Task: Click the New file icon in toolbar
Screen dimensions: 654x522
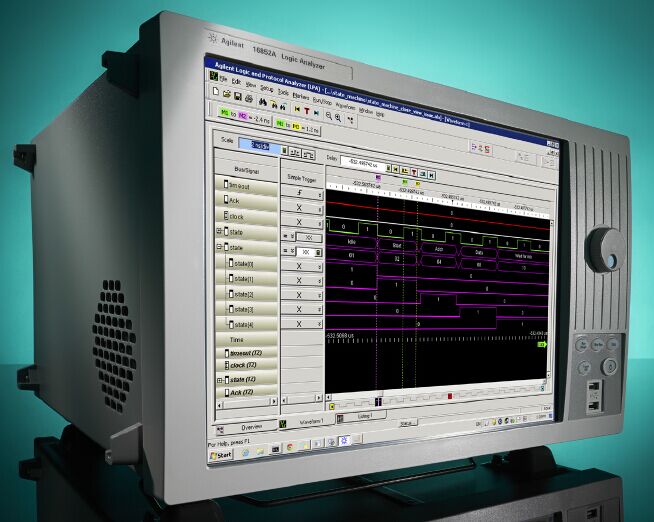Action: point(216,92)
